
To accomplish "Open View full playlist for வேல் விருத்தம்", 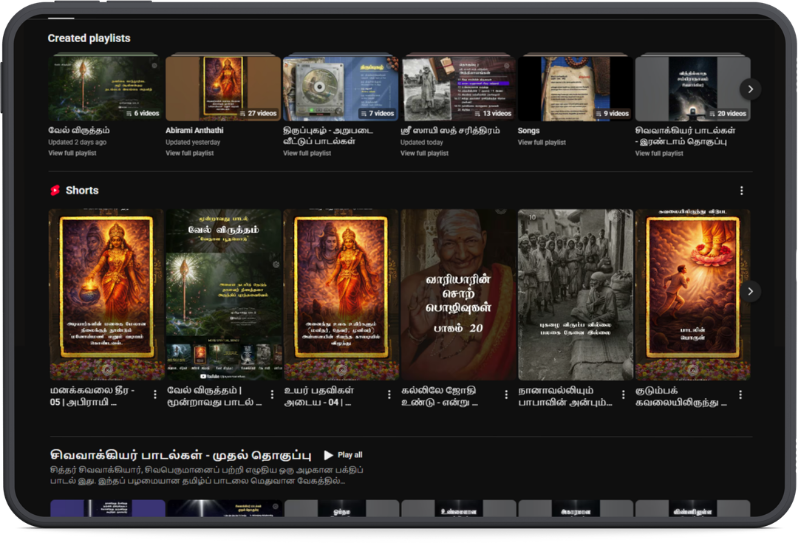I will click(73, 153).
